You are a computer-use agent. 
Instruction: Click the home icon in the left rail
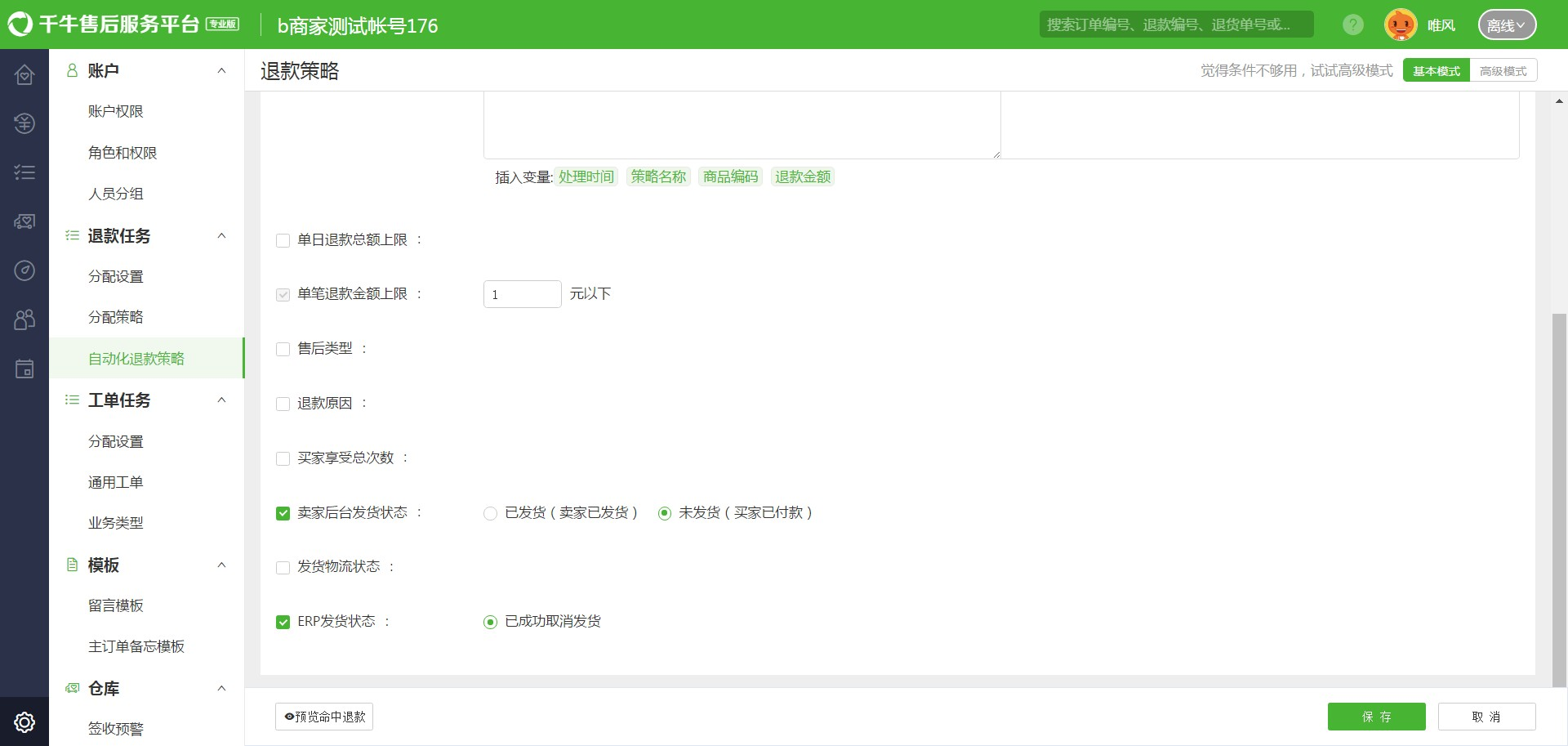pyautogui.click(x=24, y=75)
